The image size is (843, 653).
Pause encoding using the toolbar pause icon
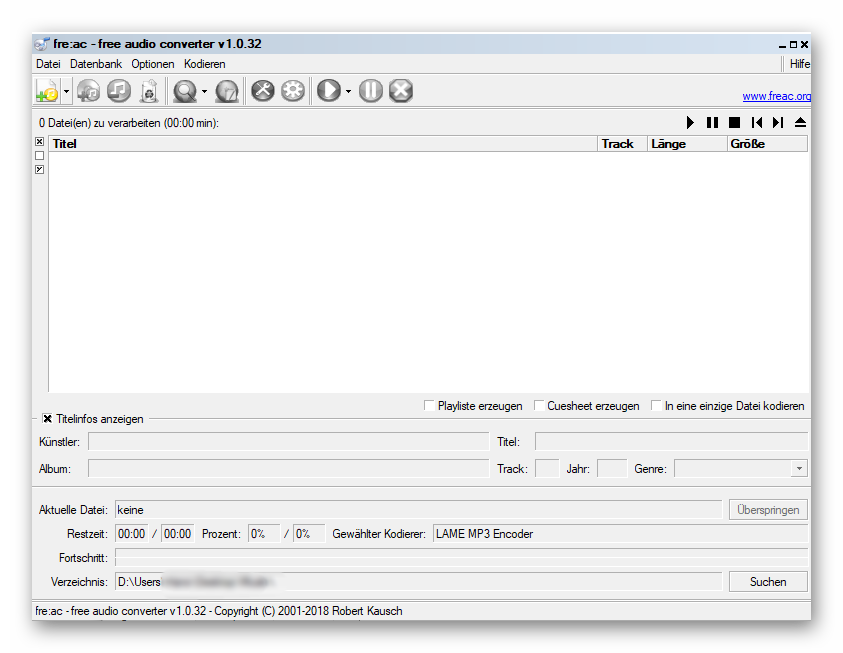tap(370, 91)
